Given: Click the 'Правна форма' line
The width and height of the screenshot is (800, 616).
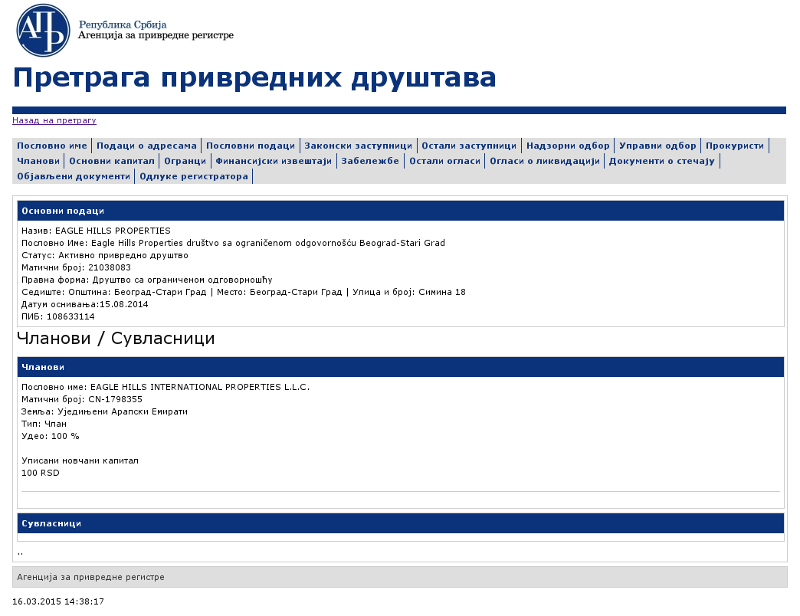Looking at the screenshot, I should tap(147, 280).
